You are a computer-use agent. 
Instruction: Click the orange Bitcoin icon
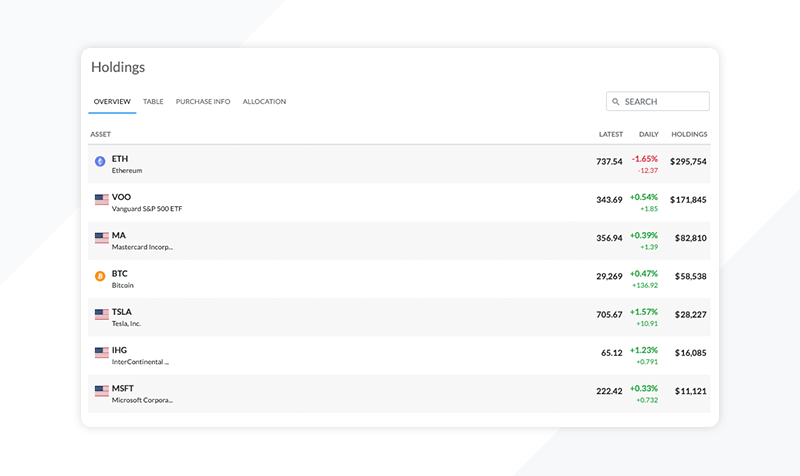[x=100, y=276]
